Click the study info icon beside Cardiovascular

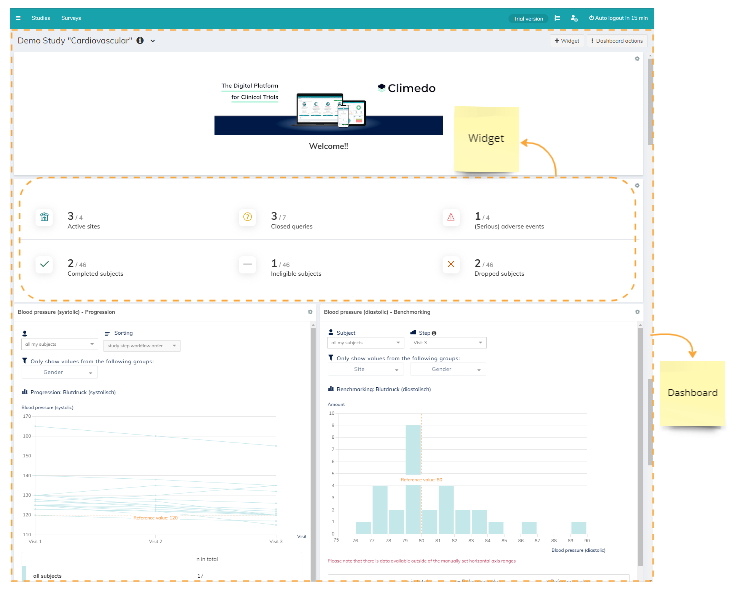[x=140, y=41]
